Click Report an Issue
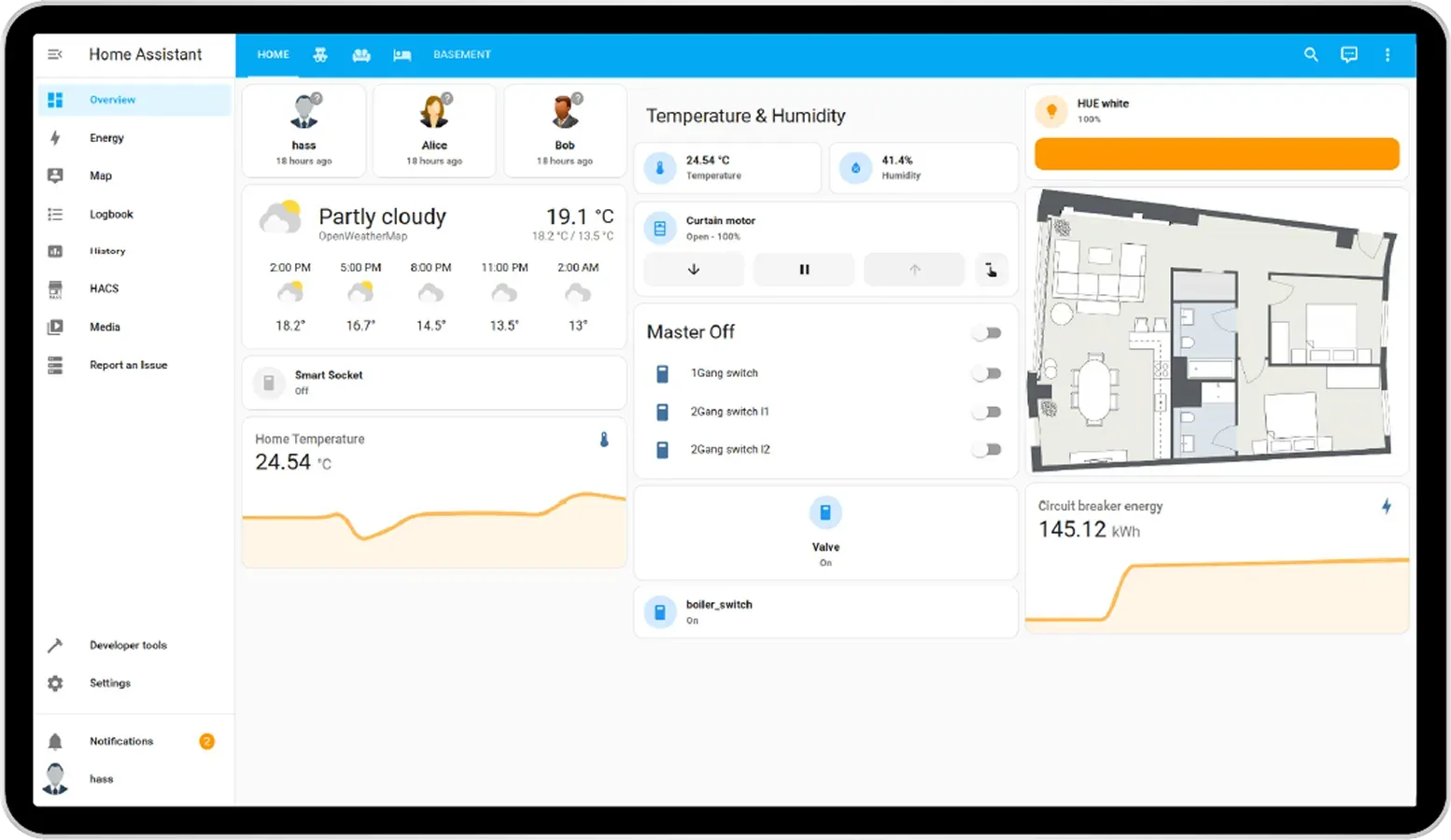Screen dimensions: 1451x840 click(128, 365)
